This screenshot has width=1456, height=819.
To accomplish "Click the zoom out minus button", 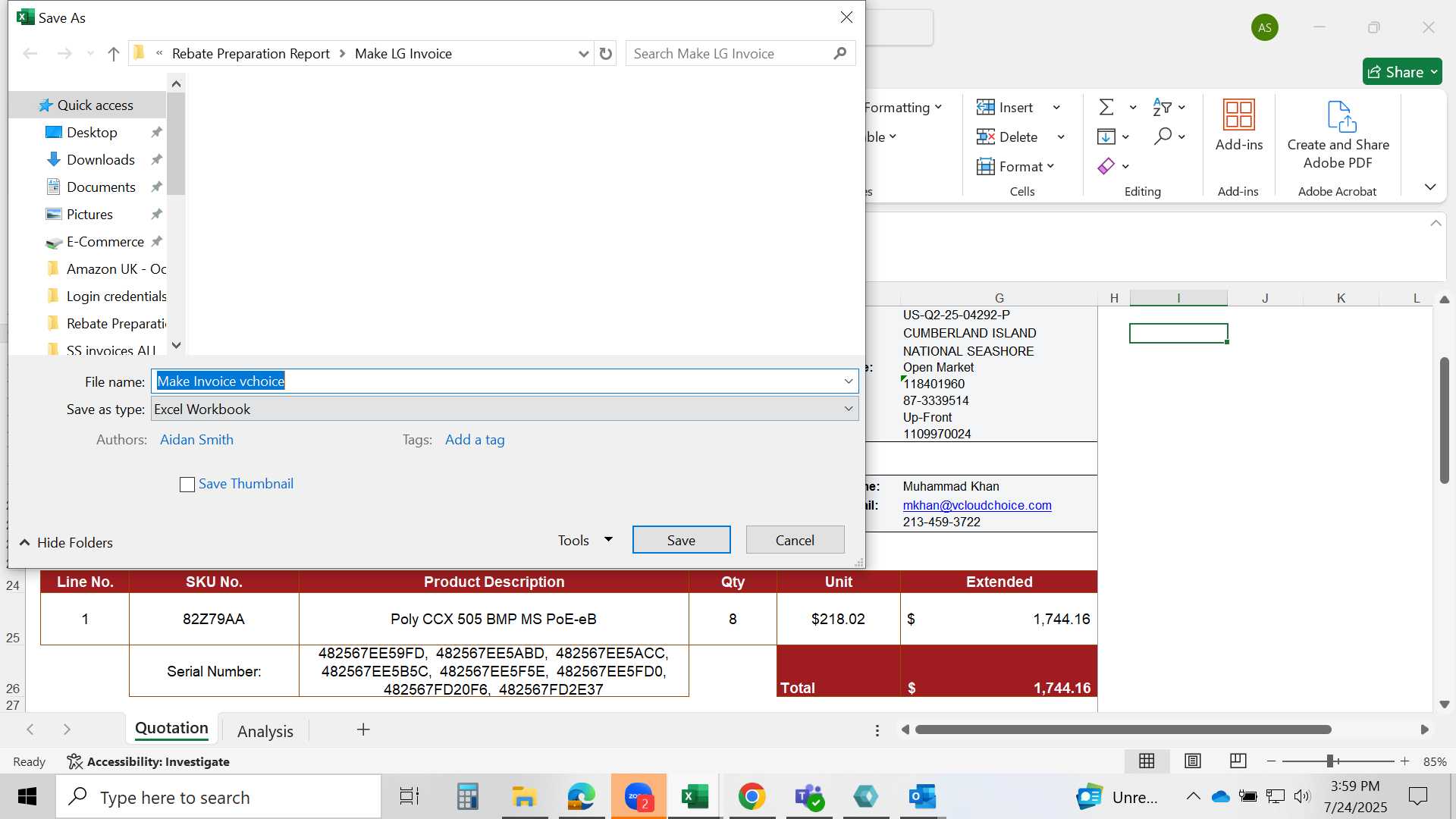I will [x=1272, y=761].
